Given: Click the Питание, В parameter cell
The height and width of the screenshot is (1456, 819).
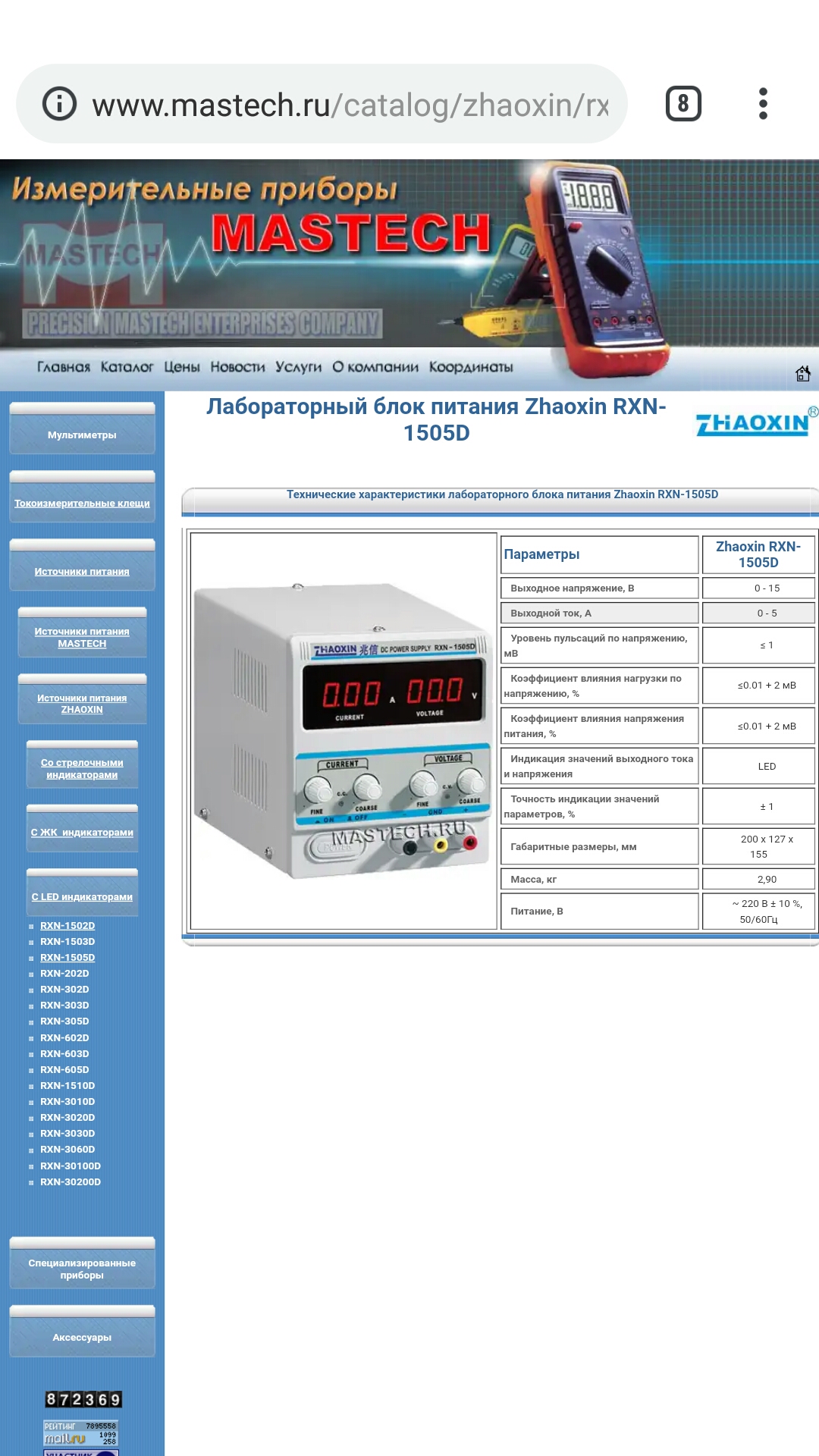Looking at the screenshot, I should tap(599, 911).
